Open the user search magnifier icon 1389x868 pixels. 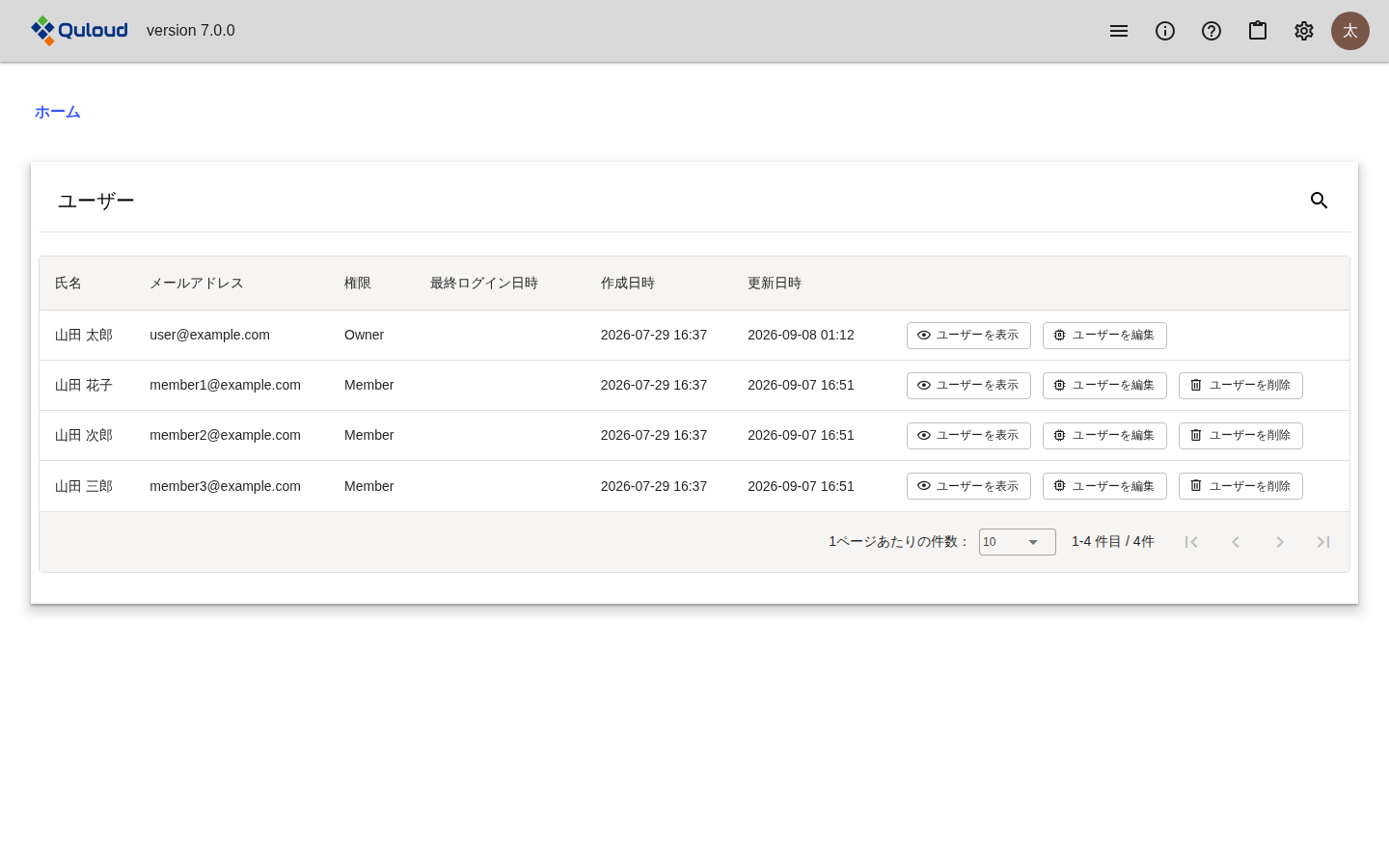pyautogui.click(x=1320, y=201)
